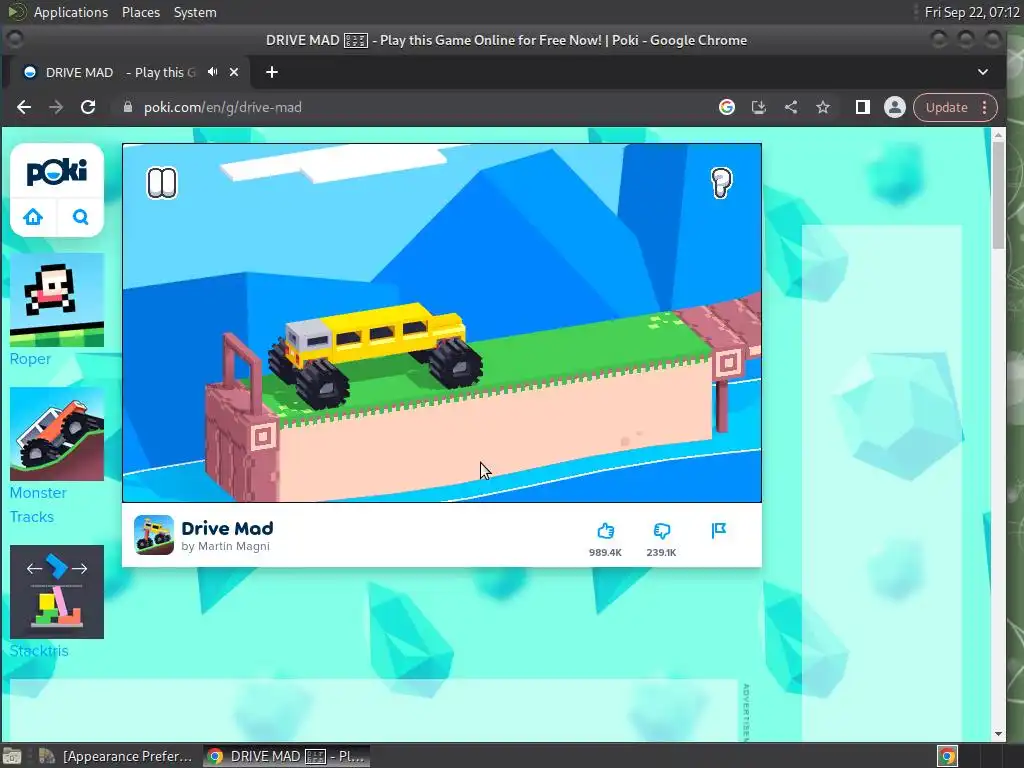Switch to DRIVE MAD taskbar window
The width and height of the screenshot is (1024, 768).
pyautogui.click(x=286, y=756)
